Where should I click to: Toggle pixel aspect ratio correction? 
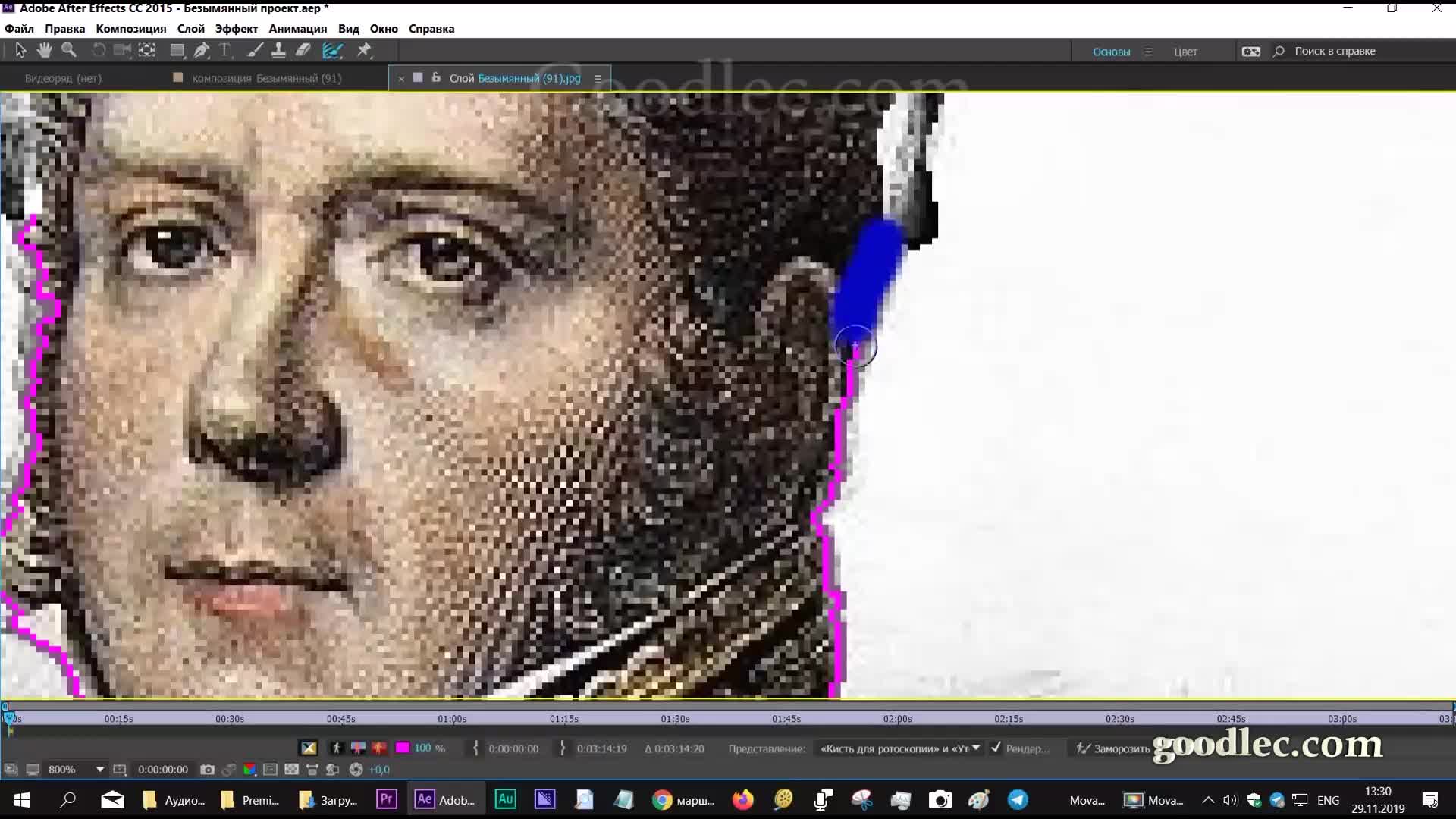click(312, 770)
